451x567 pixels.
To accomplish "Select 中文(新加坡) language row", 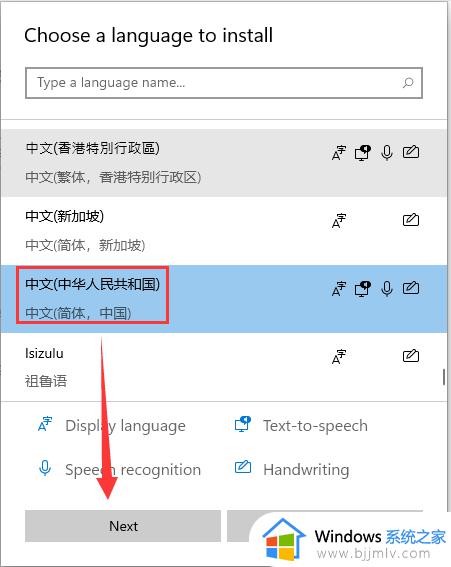I will click(224, 231).
